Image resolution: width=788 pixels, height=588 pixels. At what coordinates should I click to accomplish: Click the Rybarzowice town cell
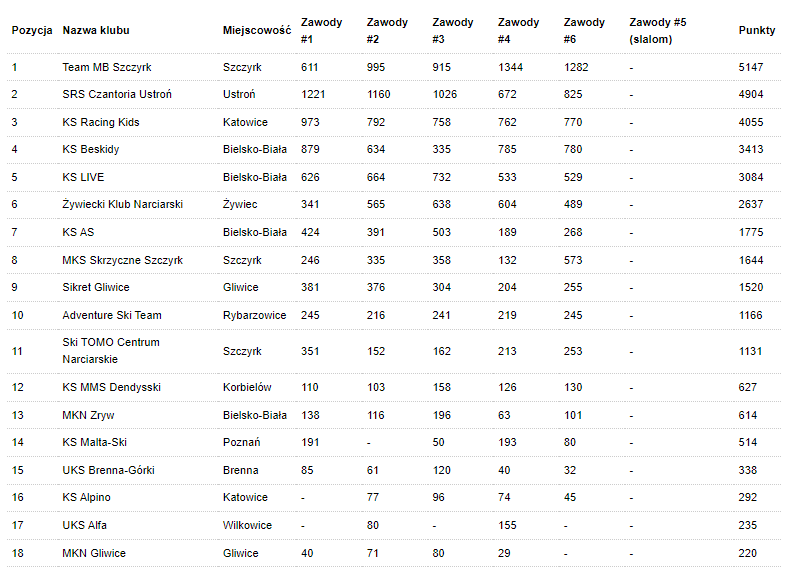point(254,315)
